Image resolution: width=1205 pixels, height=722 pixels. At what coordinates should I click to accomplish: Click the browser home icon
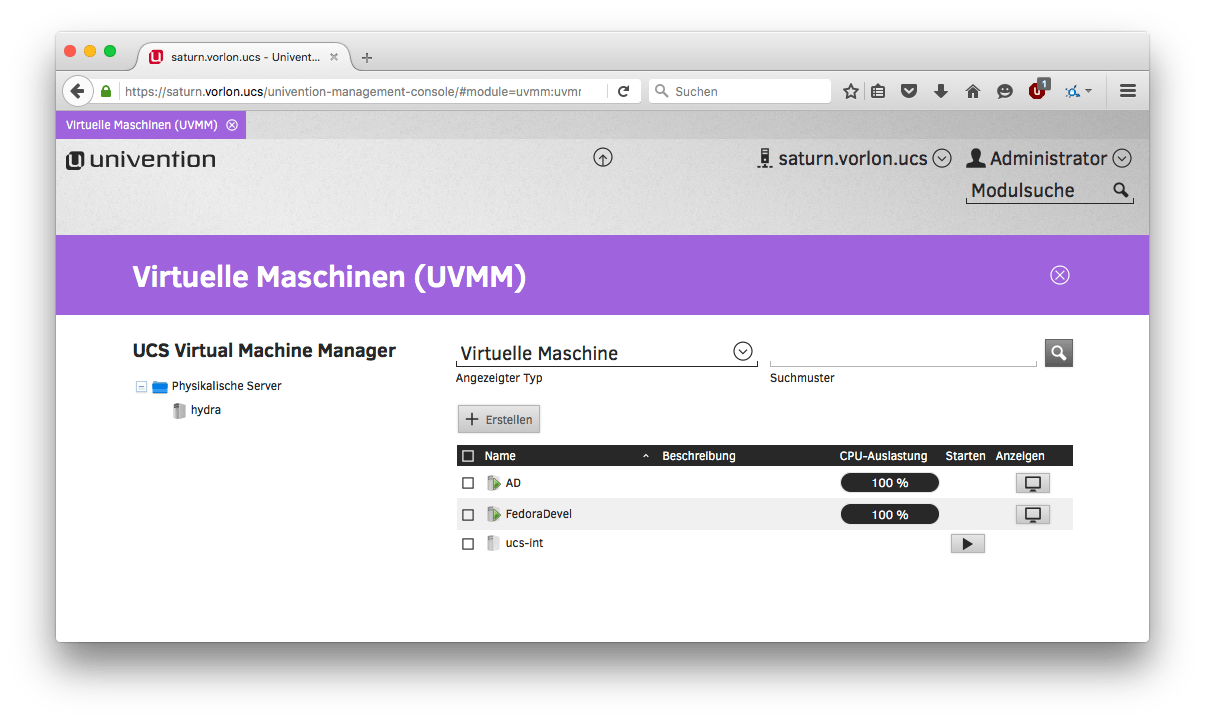(x=972, y=91)
